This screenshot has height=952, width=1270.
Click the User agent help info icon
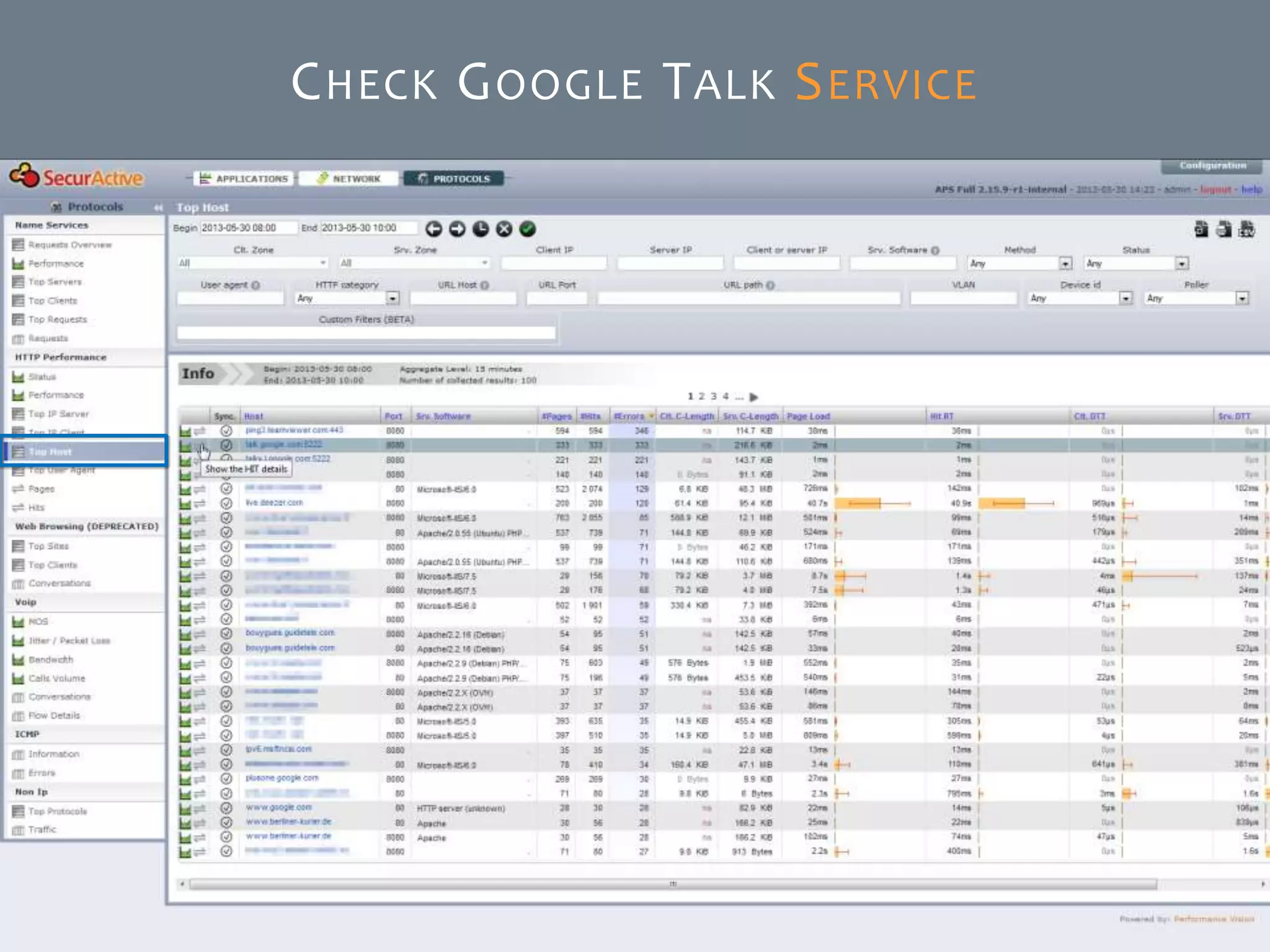pos(255,285)
